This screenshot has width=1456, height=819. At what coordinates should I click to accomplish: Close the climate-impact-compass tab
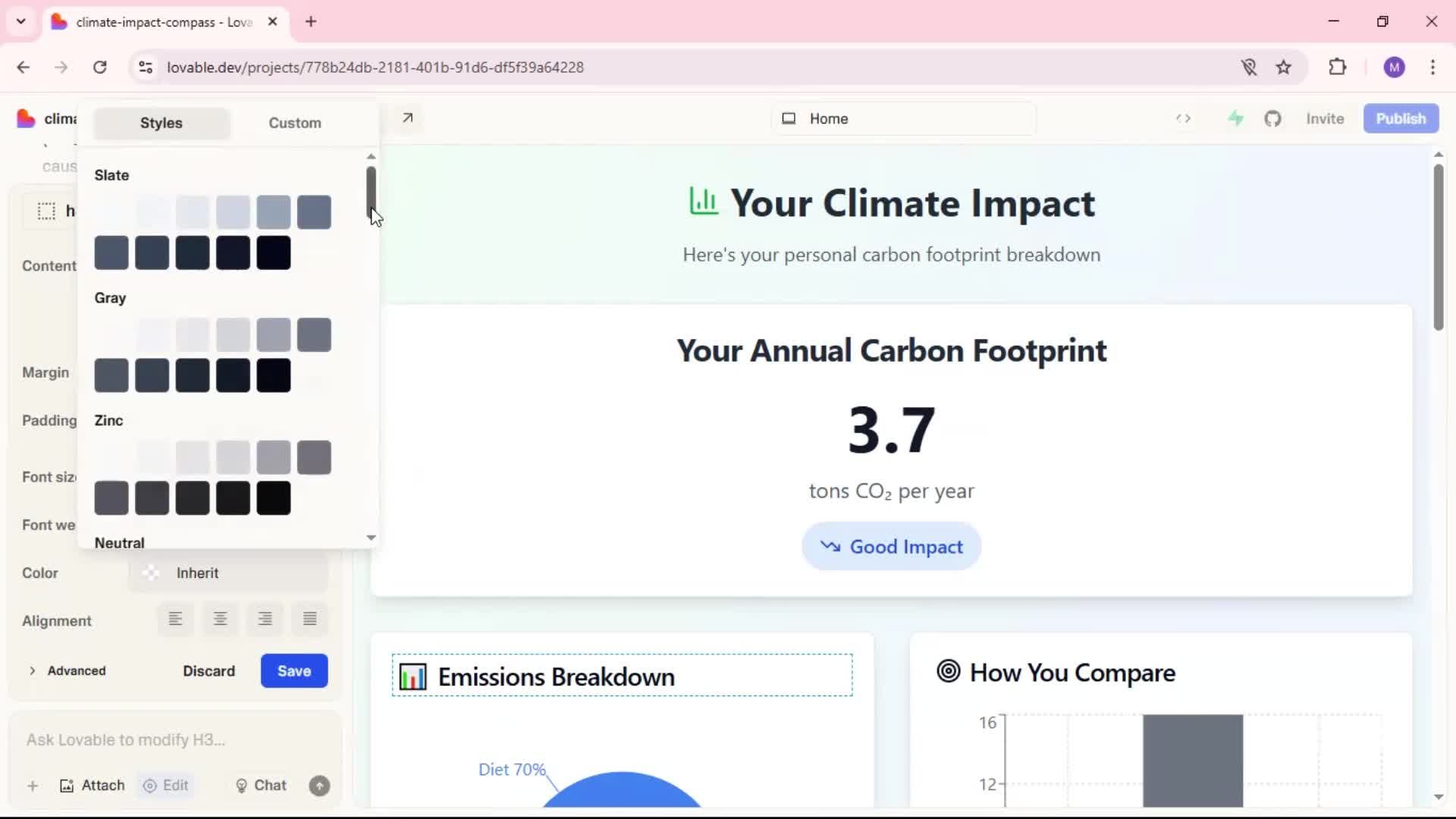(272, 21)
